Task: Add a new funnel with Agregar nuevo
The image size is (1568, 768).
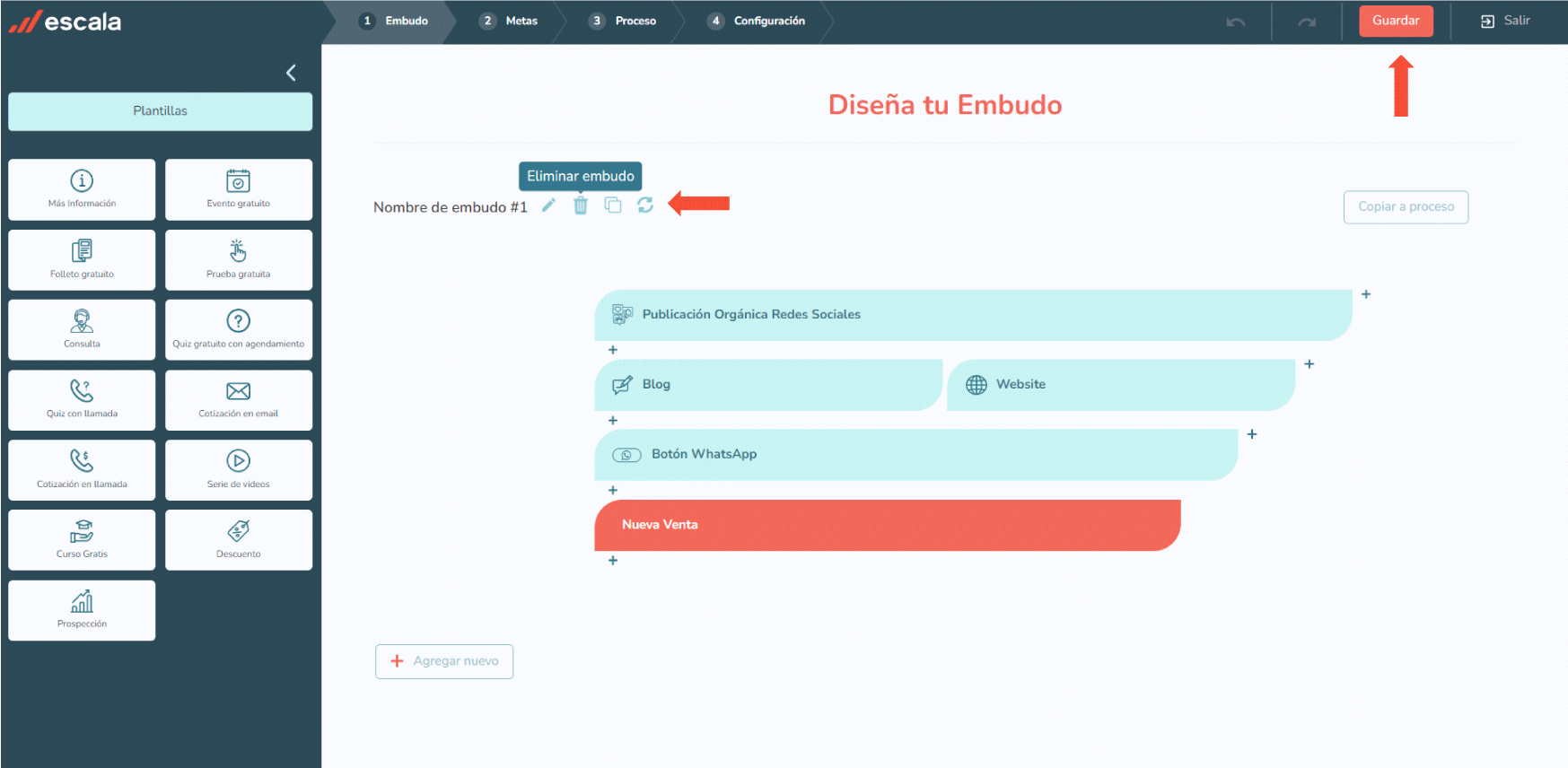Action: coord(444,661)
